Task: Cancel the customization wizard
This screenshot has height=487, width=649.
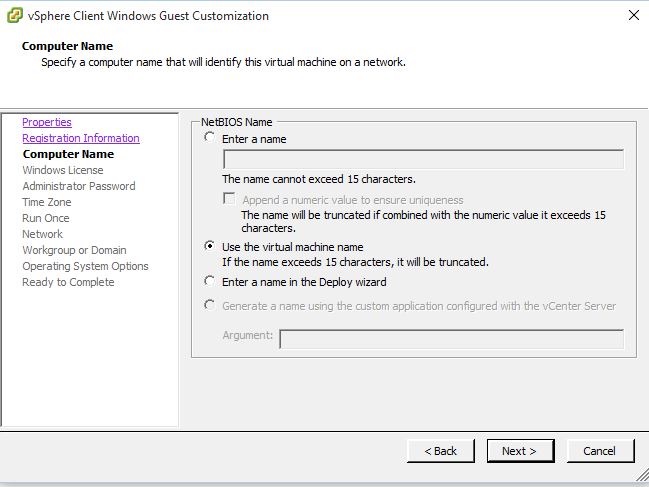Action: [600, 451]
